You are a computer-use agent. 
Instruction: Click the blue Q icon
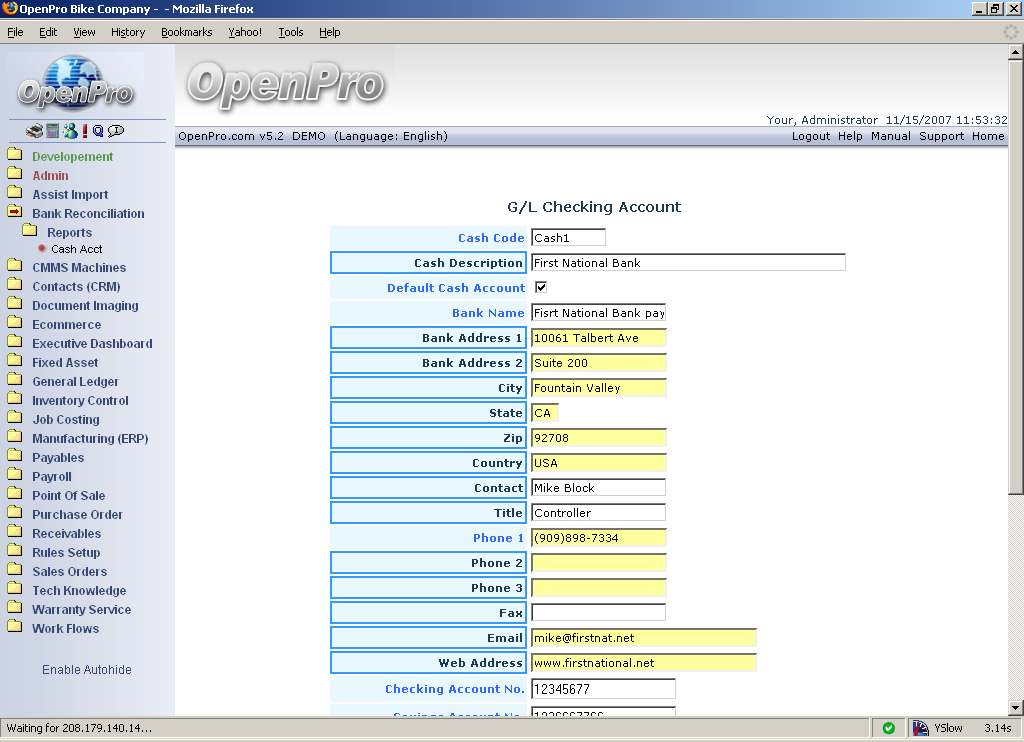coord(98,131)
